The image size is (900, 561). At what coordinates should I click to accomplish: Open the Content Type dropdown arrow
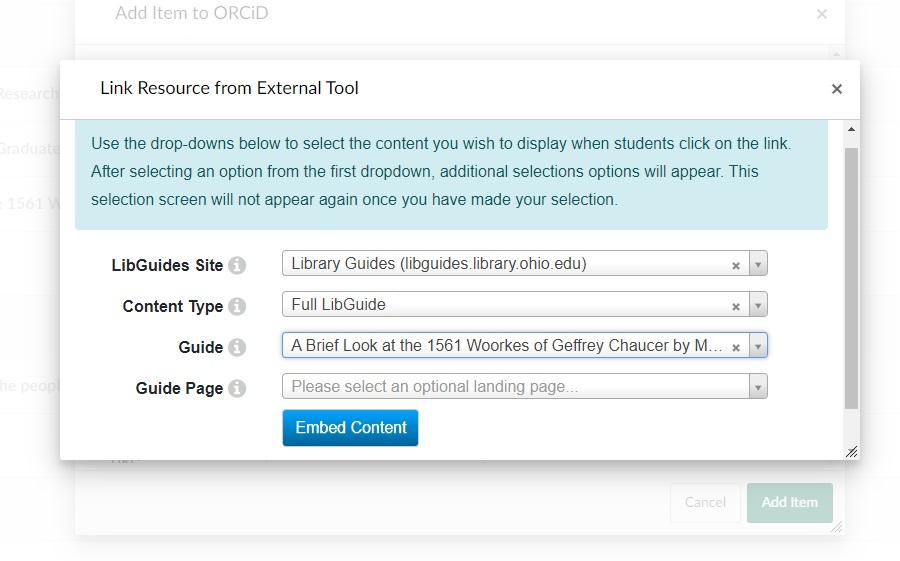[x=758, y=306]
